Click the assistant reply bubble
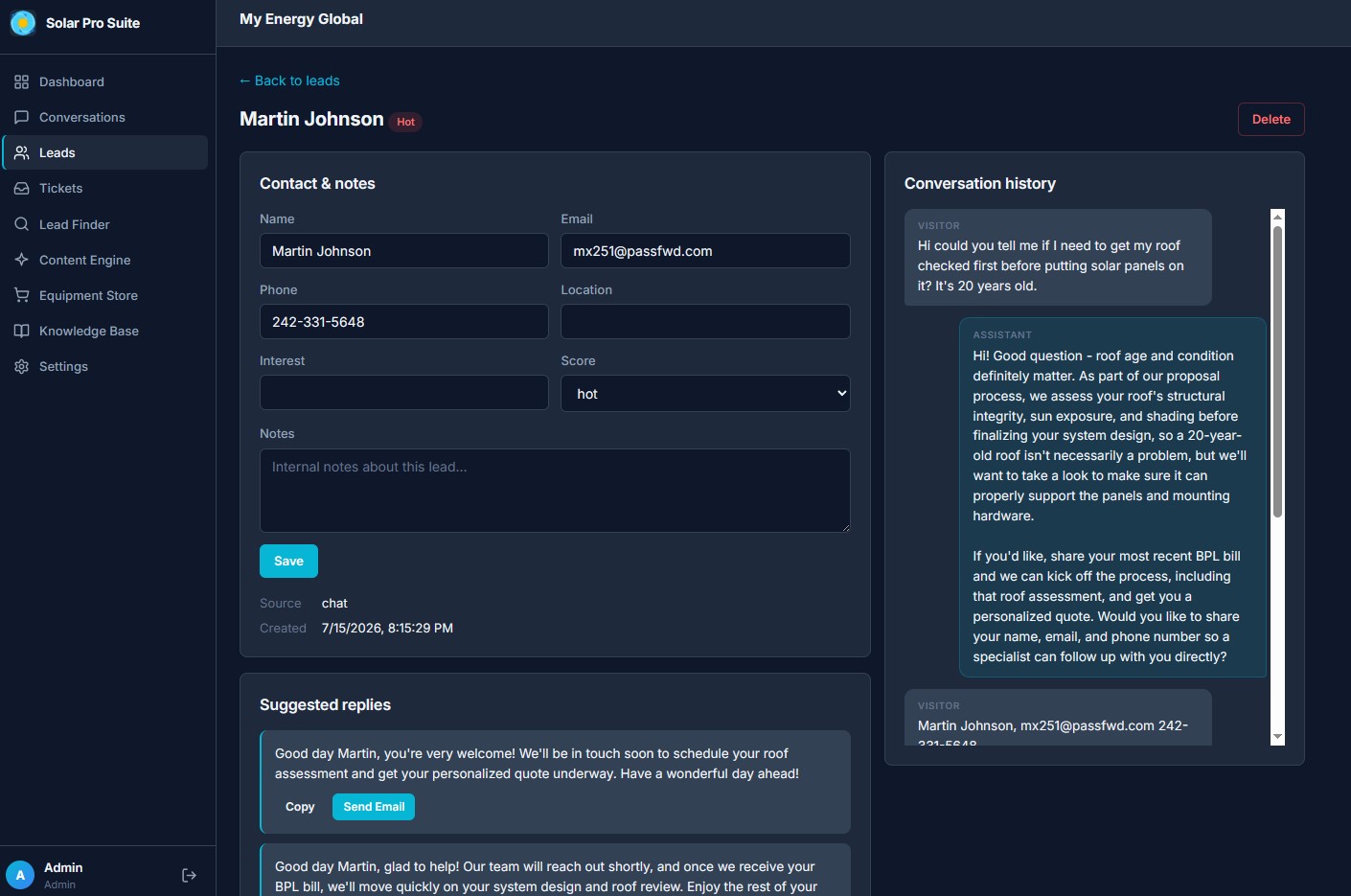The width and height of the screenshot is (1351, 896). click(1112, 497)
